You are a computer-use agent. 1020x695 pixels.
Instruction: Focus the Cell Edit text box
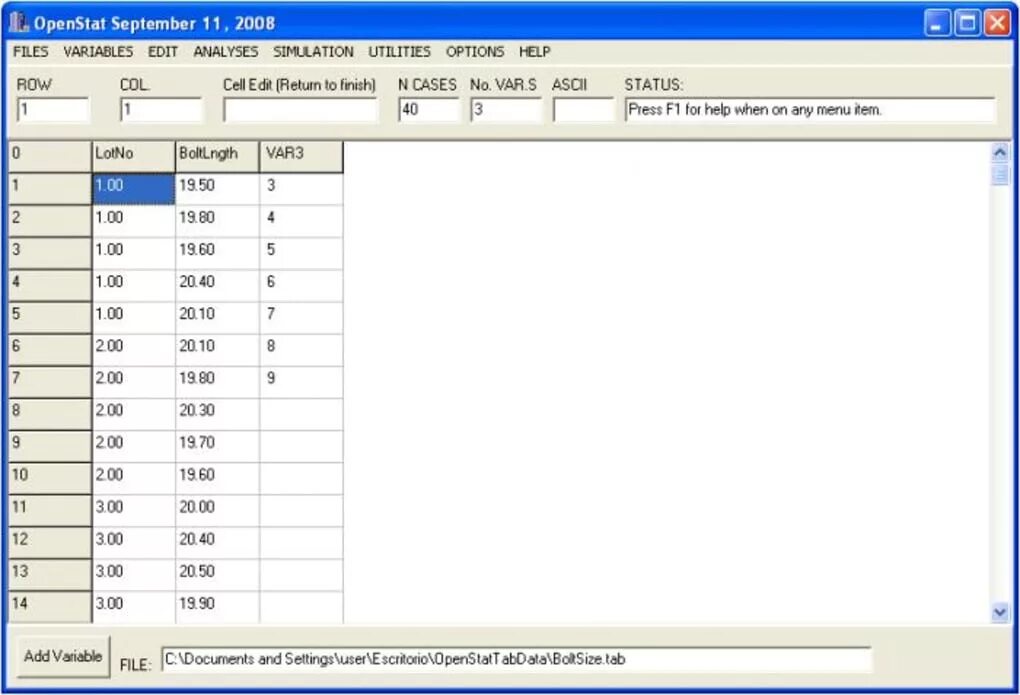coord(301,109)
